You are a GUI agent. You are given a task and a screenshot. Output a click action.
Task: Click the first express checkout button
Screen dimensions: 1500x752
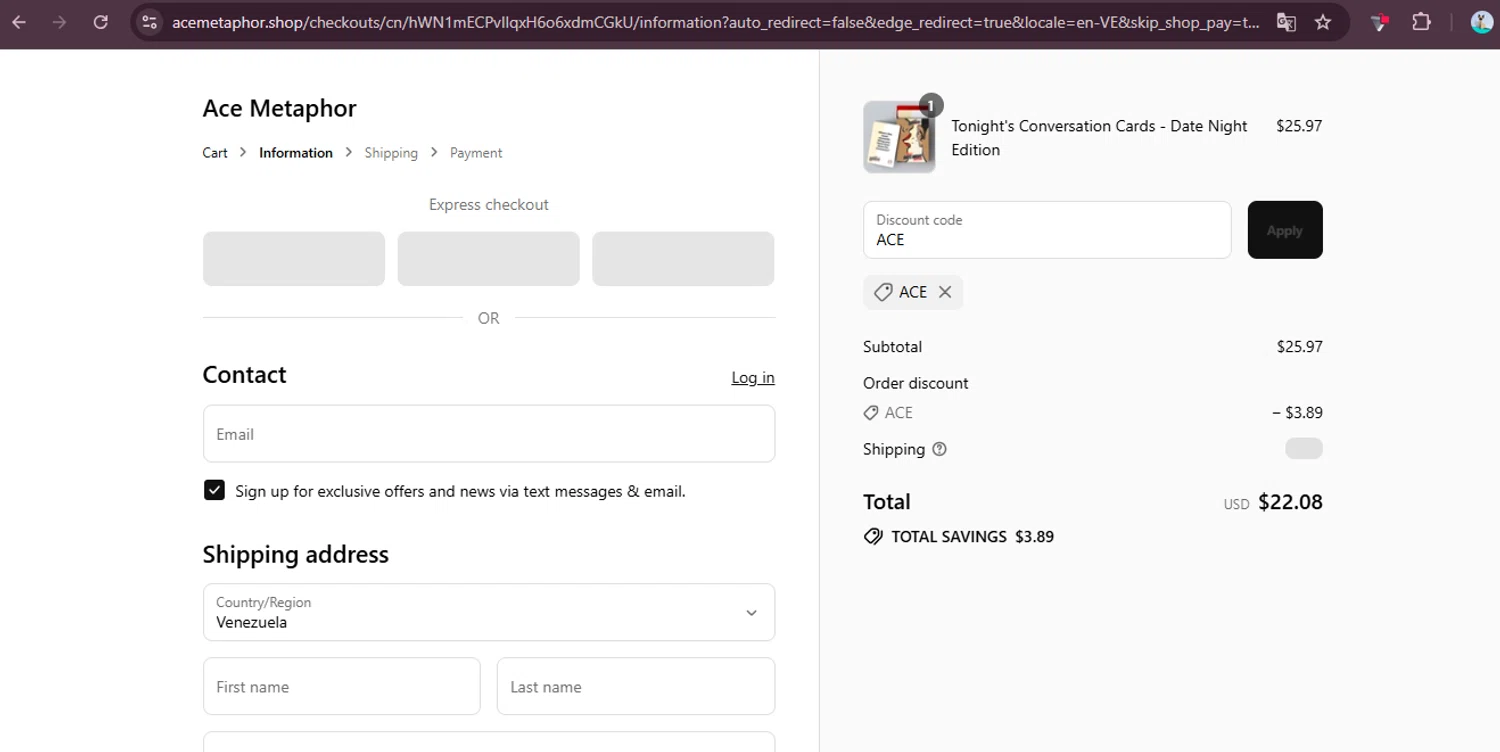(x=294, y=259)
